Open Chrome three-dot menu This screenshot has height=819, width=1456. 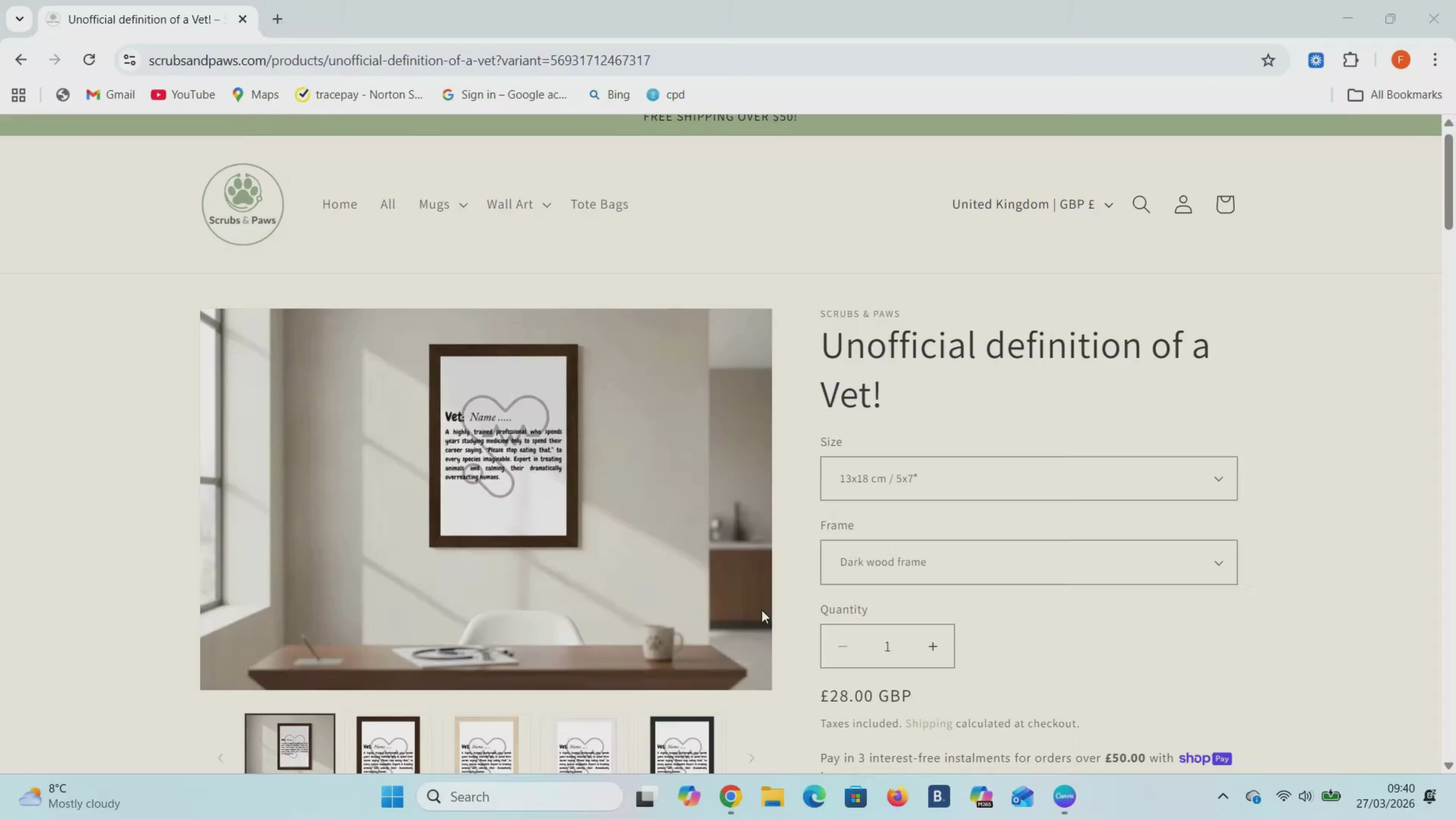(x=1435, y=60)
